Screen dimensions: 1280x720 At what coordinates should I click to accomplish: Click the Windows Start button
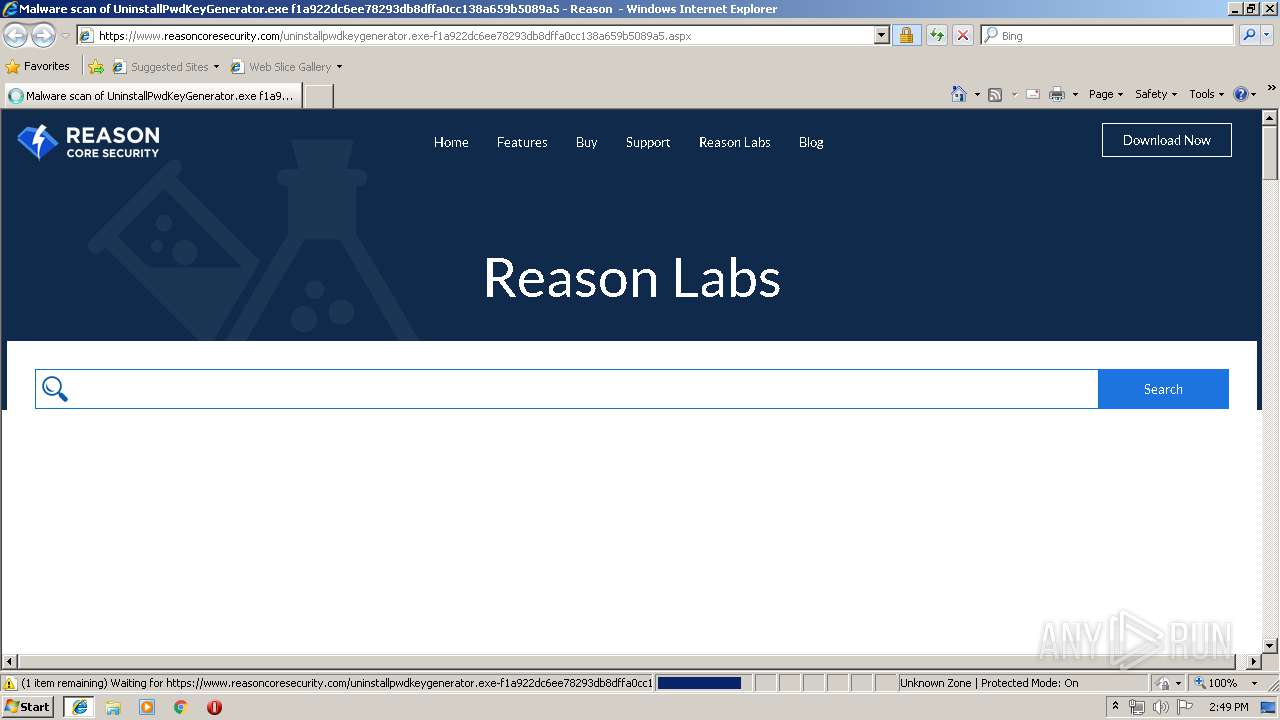(x=28, y=707)
